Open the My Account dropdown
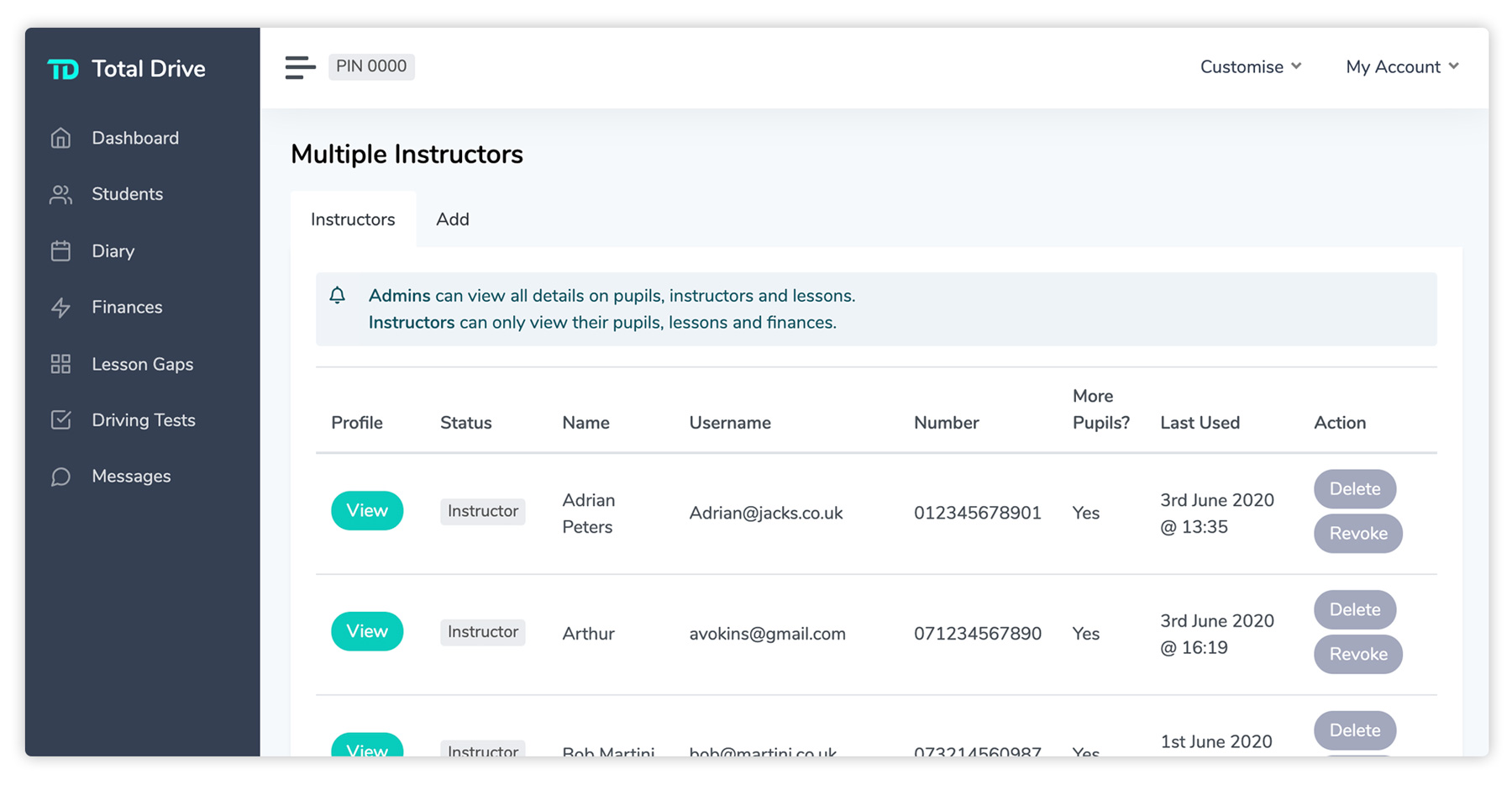The height and width of the screenshot is (801, 1512). point(1400,66)
